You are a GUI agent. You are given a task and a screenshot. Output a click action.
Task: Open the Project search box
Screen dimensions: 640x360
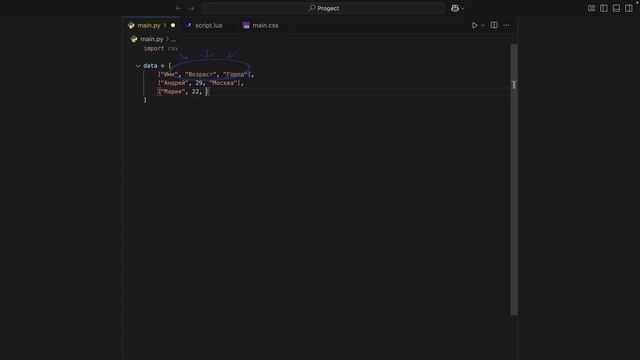[x=323, y=8]
